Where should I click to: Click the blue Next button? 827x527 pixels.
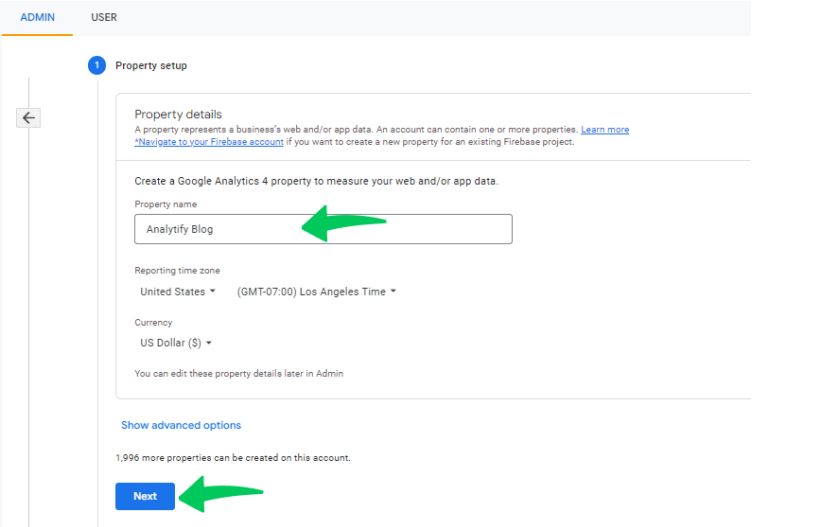click(145, 496)
